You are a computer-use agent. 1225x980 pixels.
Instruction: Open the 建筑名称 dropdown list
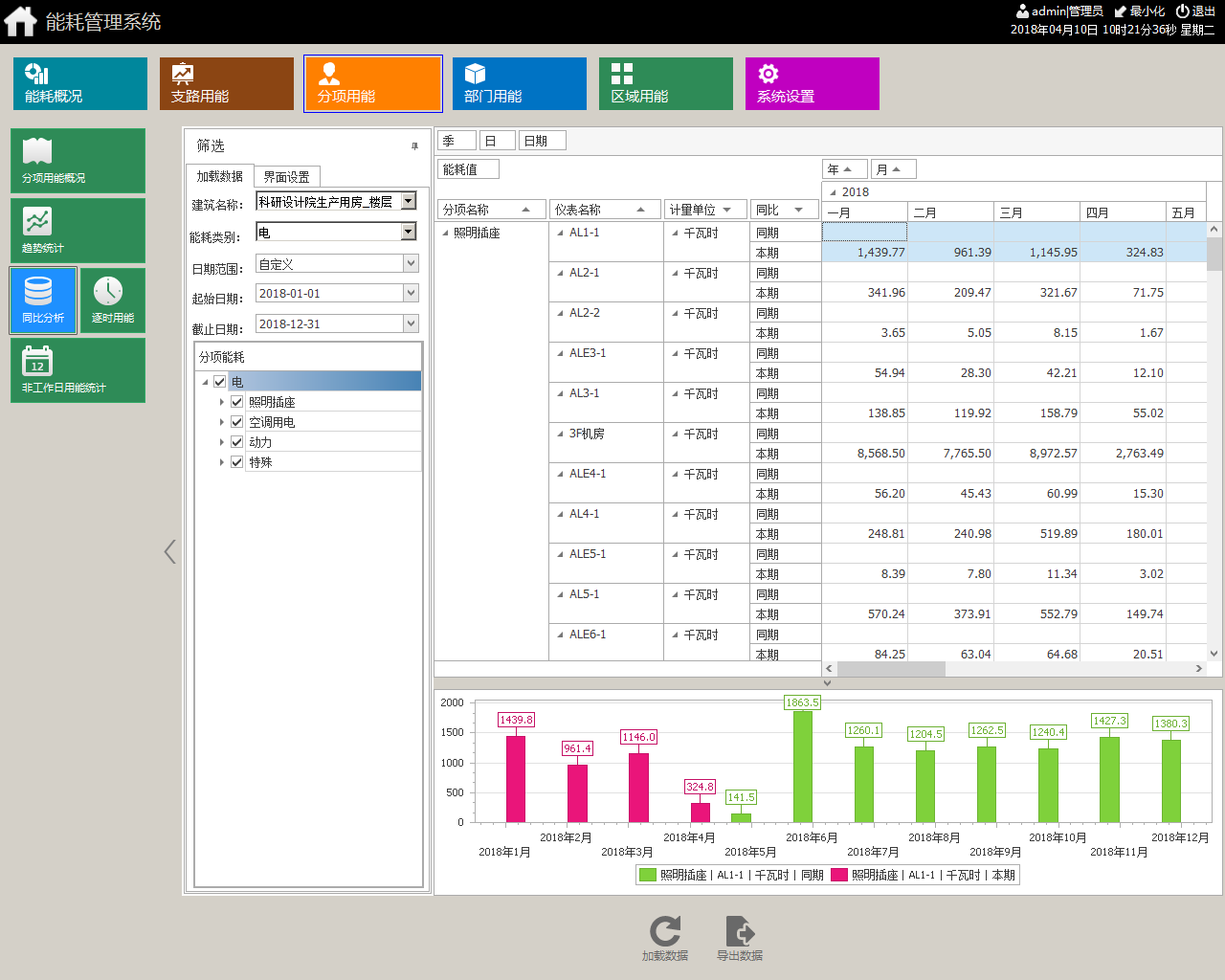[409, 201]
